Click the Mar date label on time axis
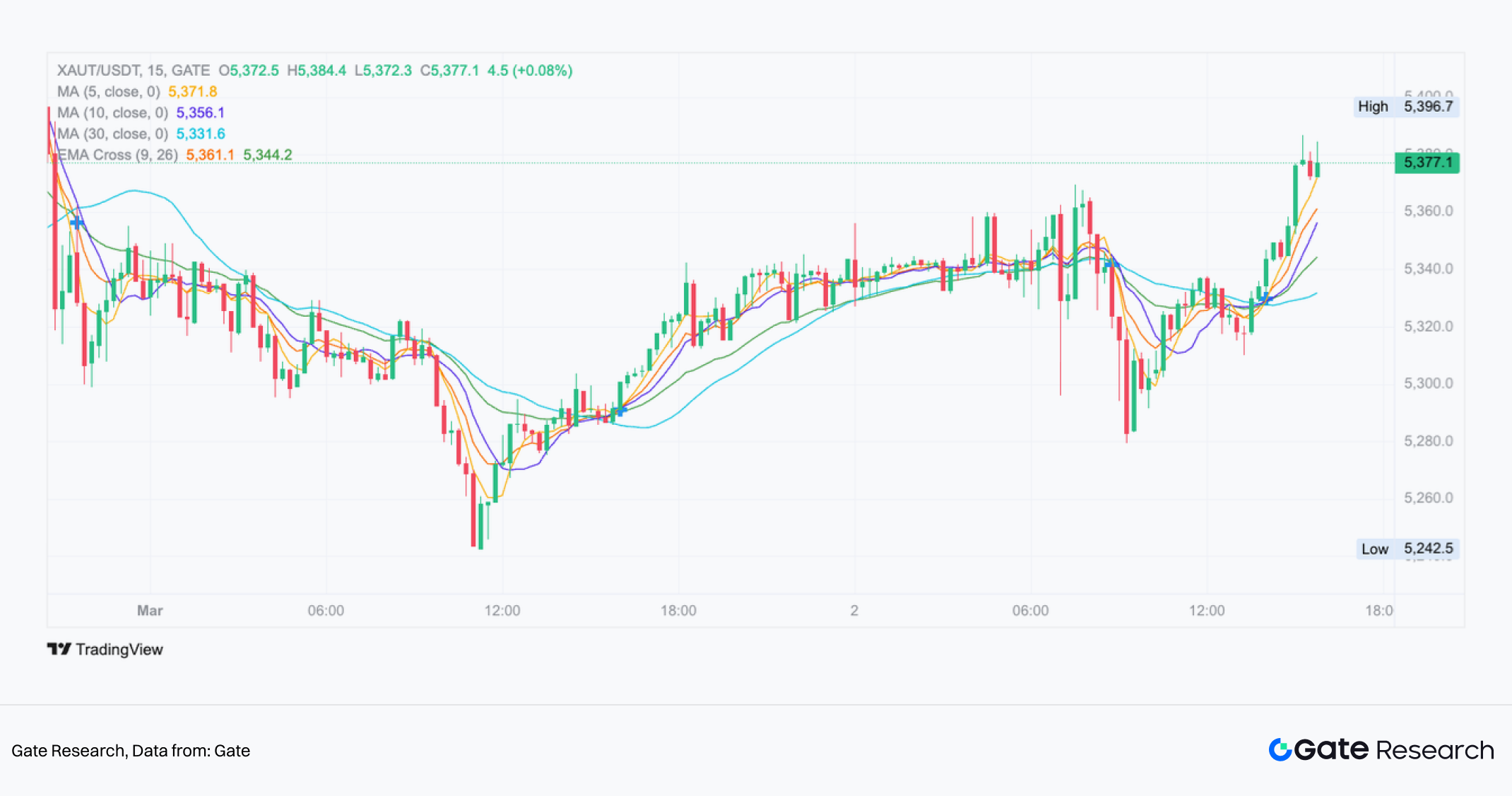Viewport: 1512px width, 796px height. pyautogui.click(x=150, y=611)
